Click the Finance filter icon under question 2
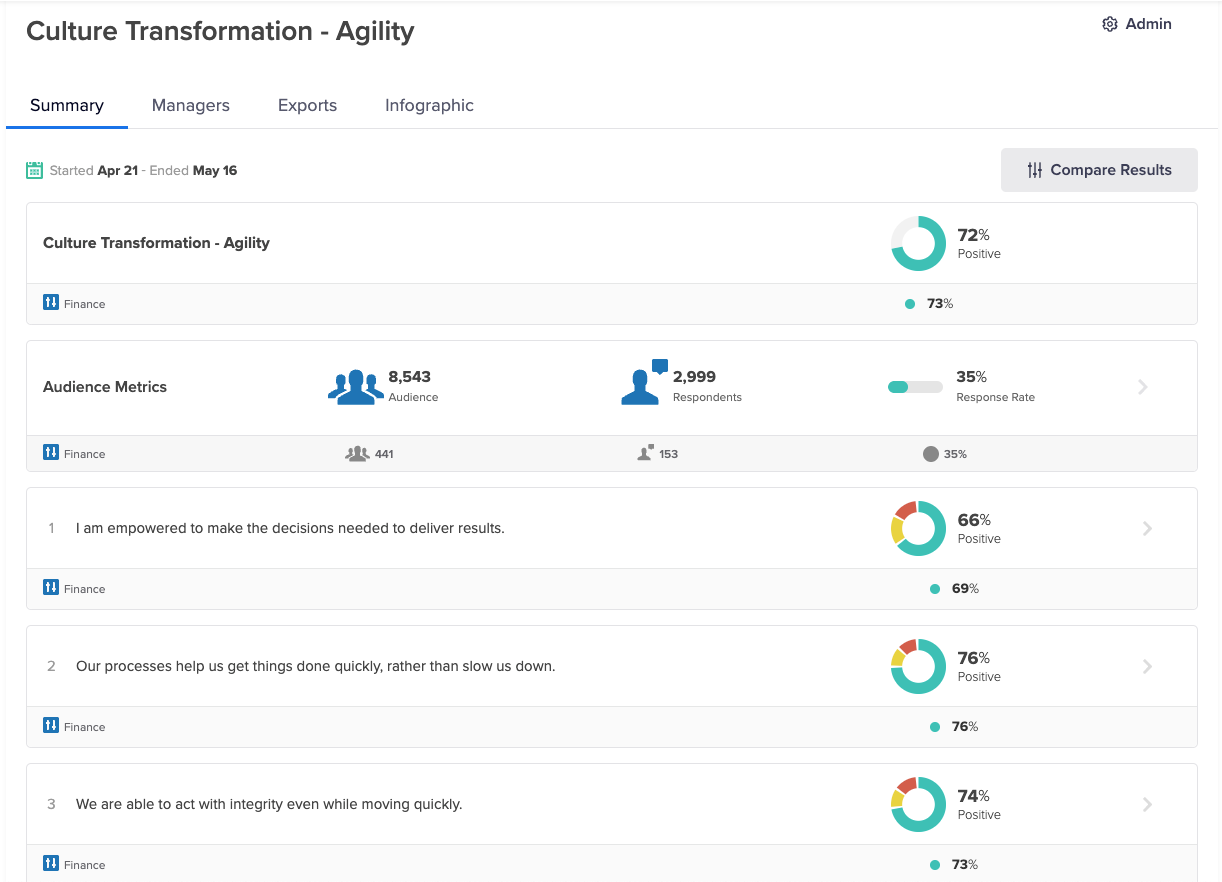This screenshot has width=1222, height=882. coord(51,725)
